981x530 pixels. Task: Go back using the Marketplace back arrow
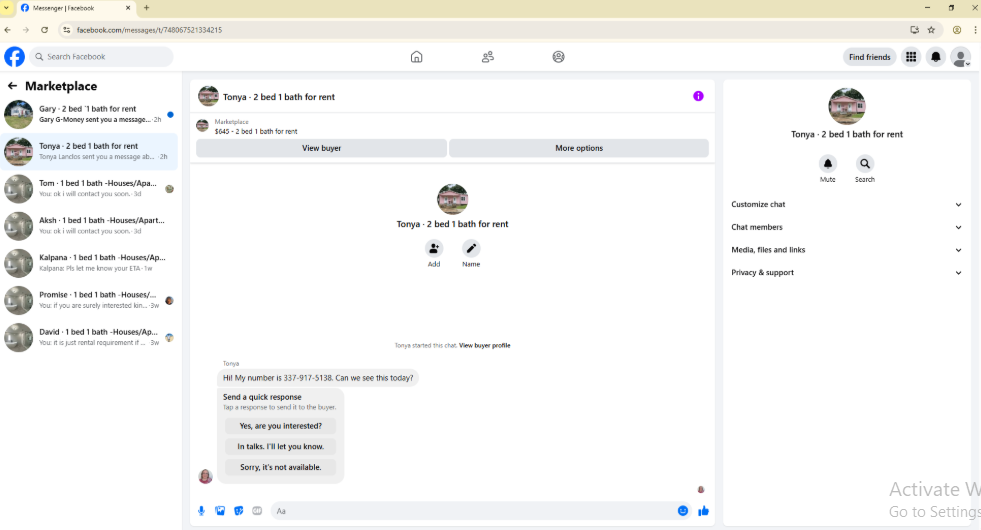[13, 86]
